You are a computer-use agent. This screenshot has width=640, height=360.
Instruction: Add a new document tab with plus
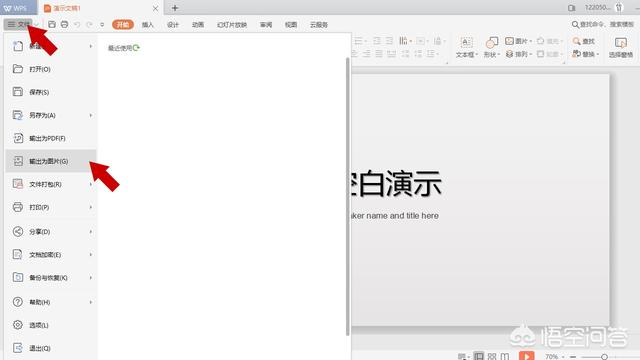click(175, 8)
